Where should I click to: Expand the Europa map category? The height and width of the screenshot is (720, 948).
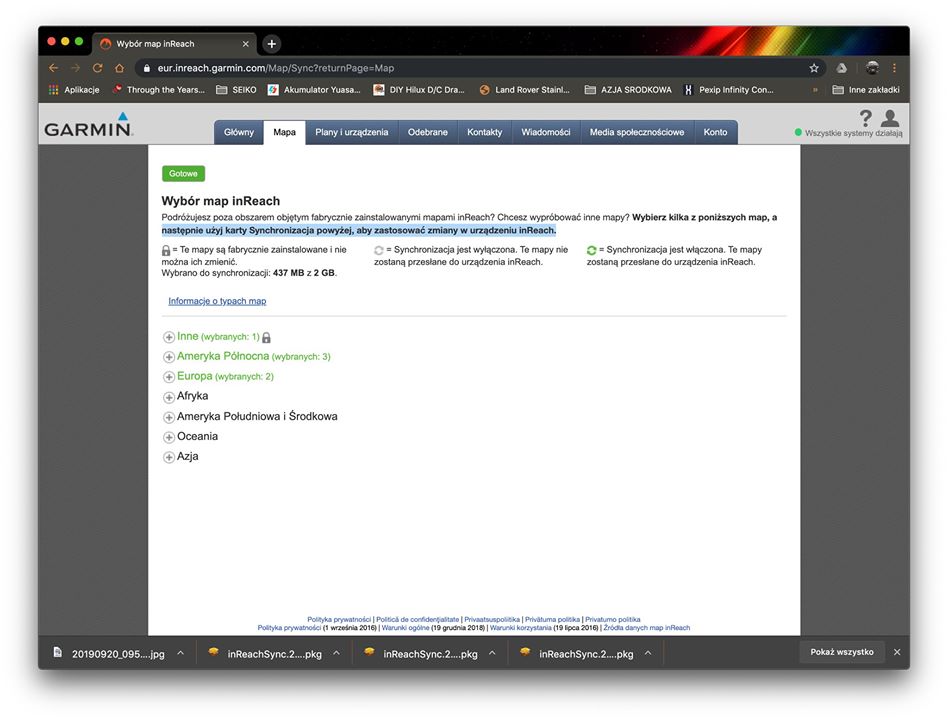(x=169, y=377)
